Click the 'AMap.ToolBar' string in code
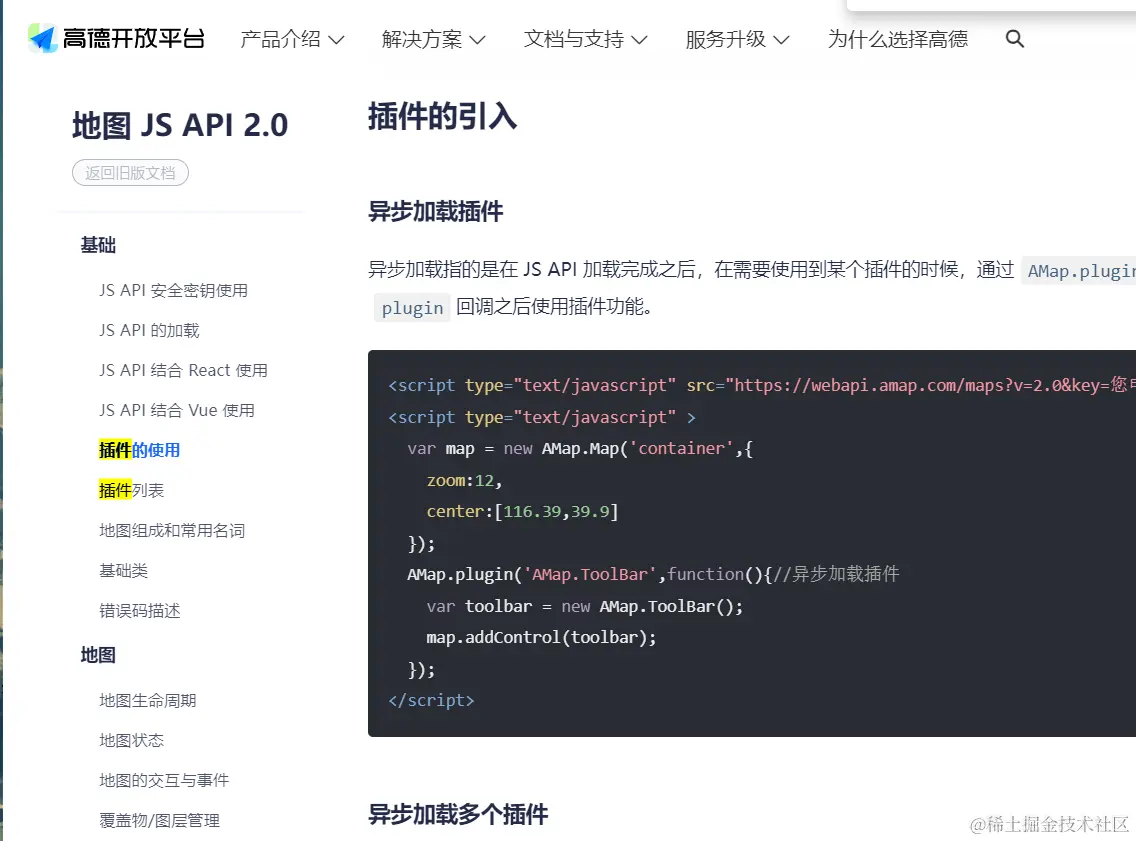Viewport: 1136px width, 841px height. [x=589, y=574]
